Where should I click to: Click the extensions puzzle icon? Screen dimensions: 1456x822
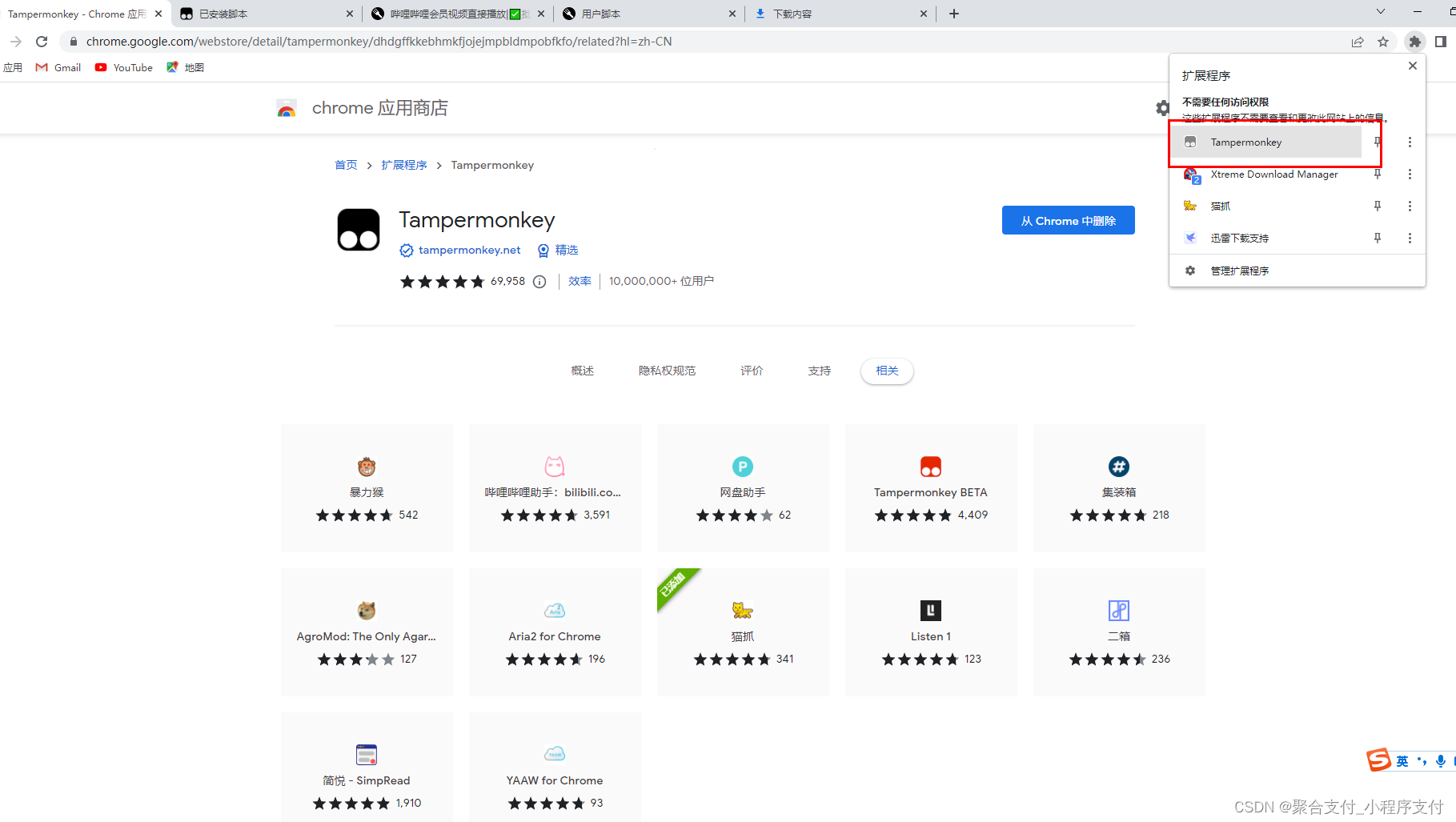(x=1414, y=42)
